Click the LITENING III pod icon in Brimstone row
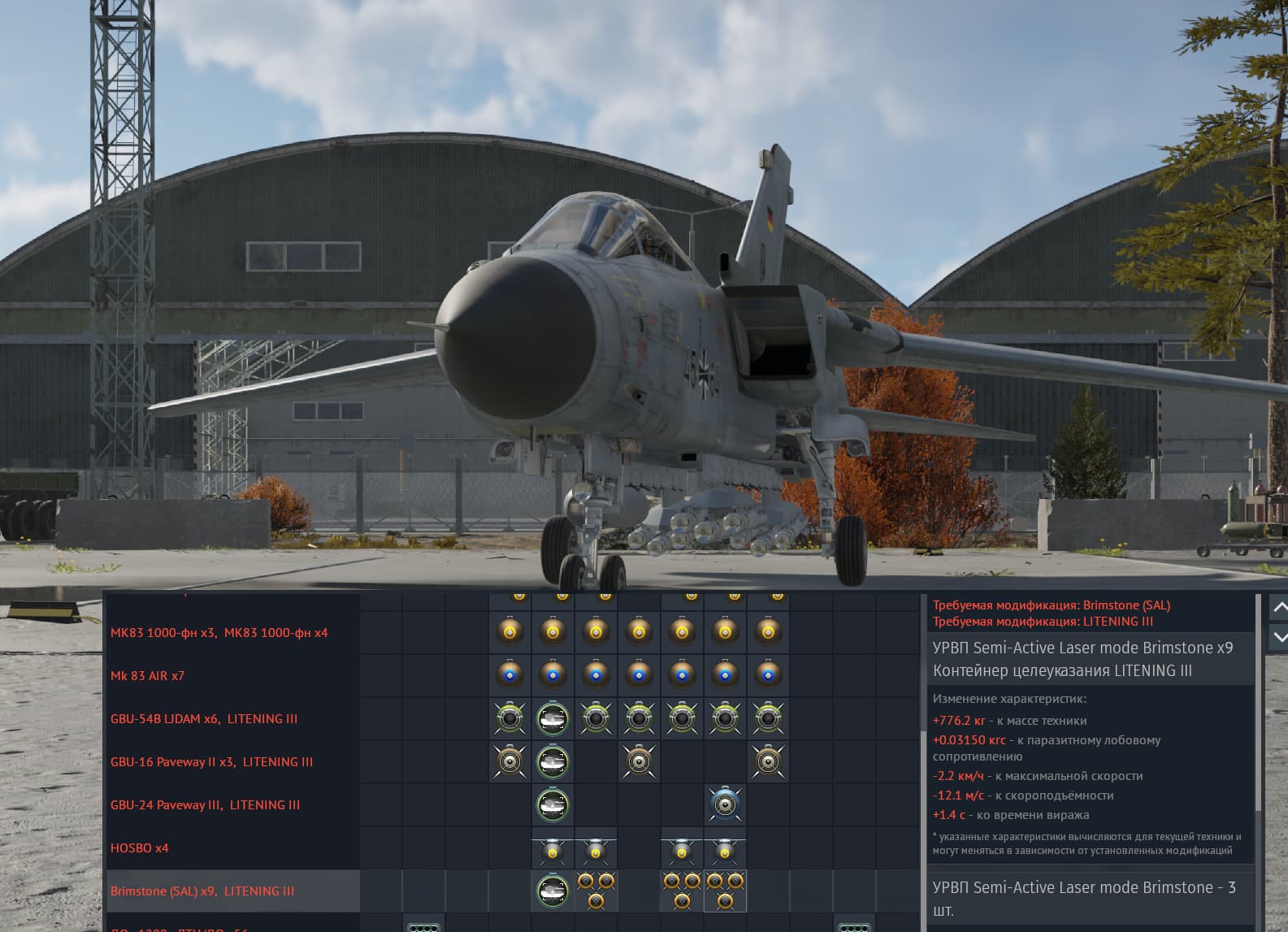1288x932 pixels. point(553,891)
